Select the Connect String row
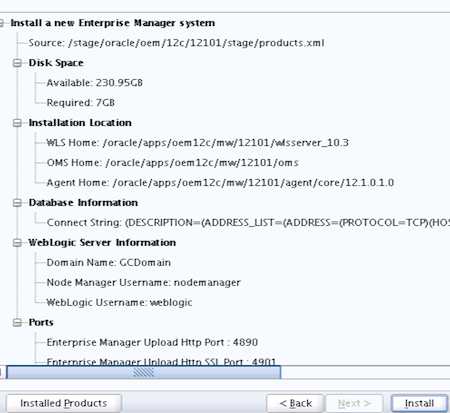 (248, 223)
